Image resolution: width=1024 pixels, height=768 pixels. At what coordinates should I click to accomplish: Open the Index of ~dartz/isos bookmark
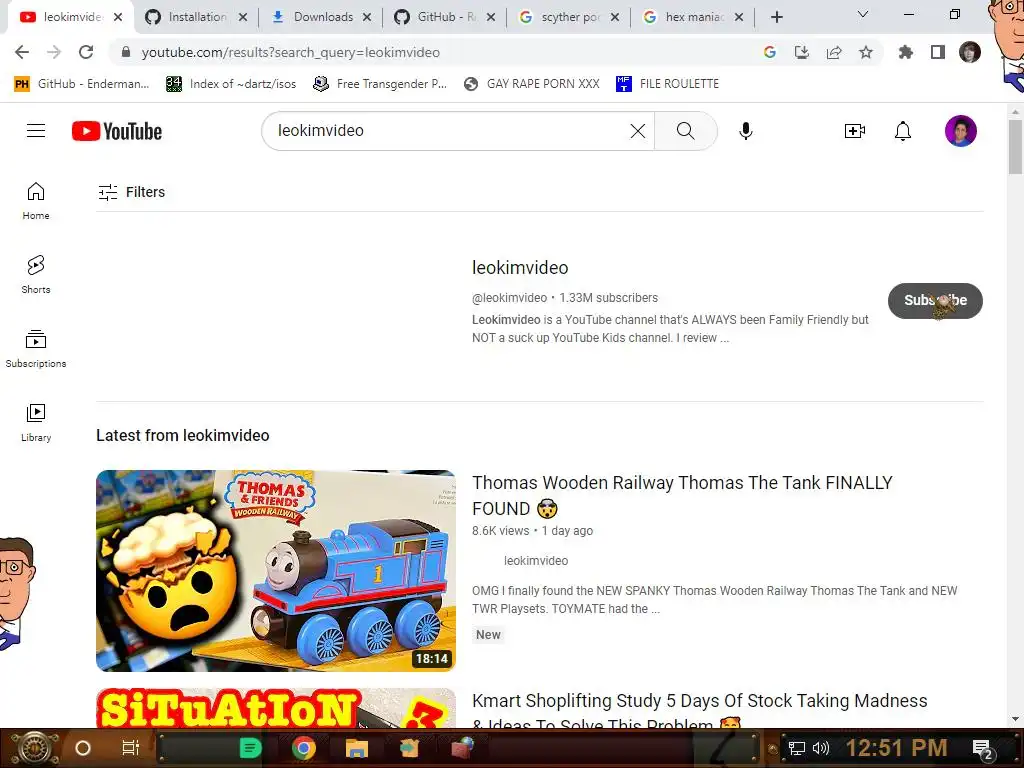[x=231, y=84]
